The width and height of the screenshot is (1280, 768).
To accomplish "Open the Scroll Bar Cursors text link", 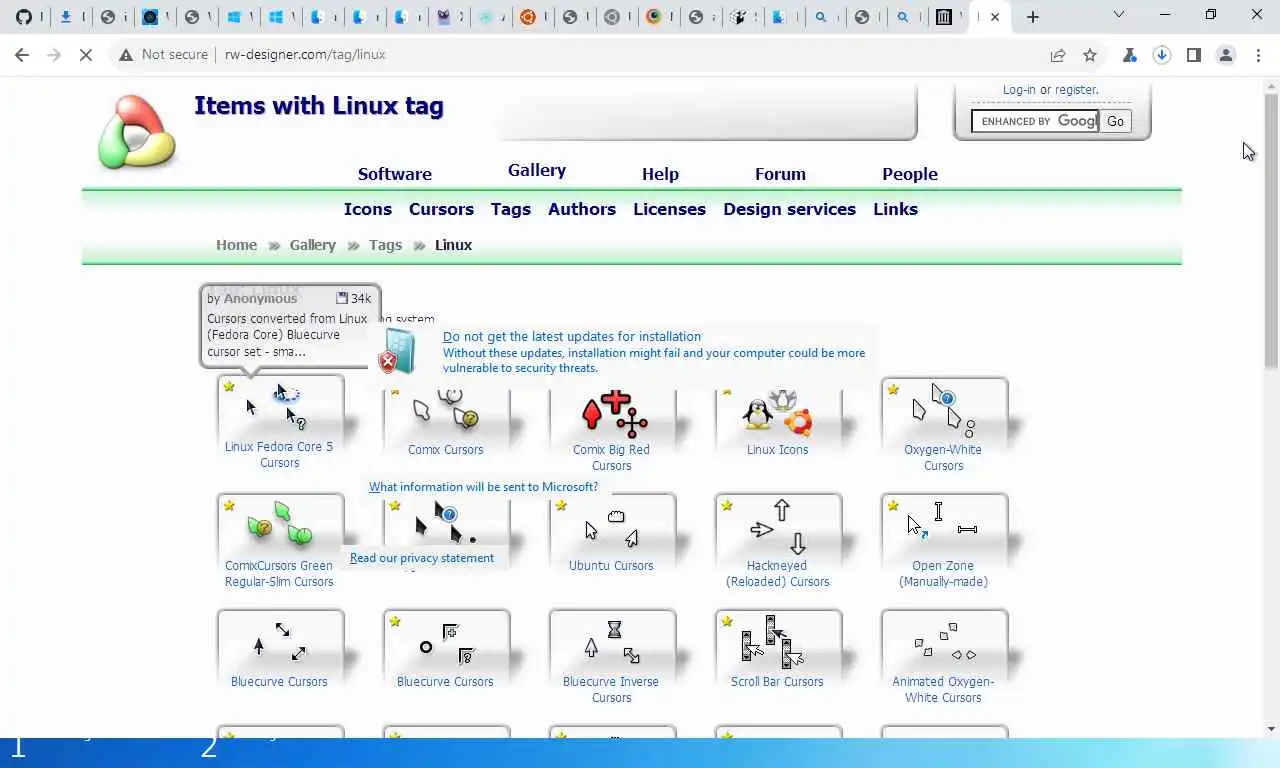I will (777, 682).
